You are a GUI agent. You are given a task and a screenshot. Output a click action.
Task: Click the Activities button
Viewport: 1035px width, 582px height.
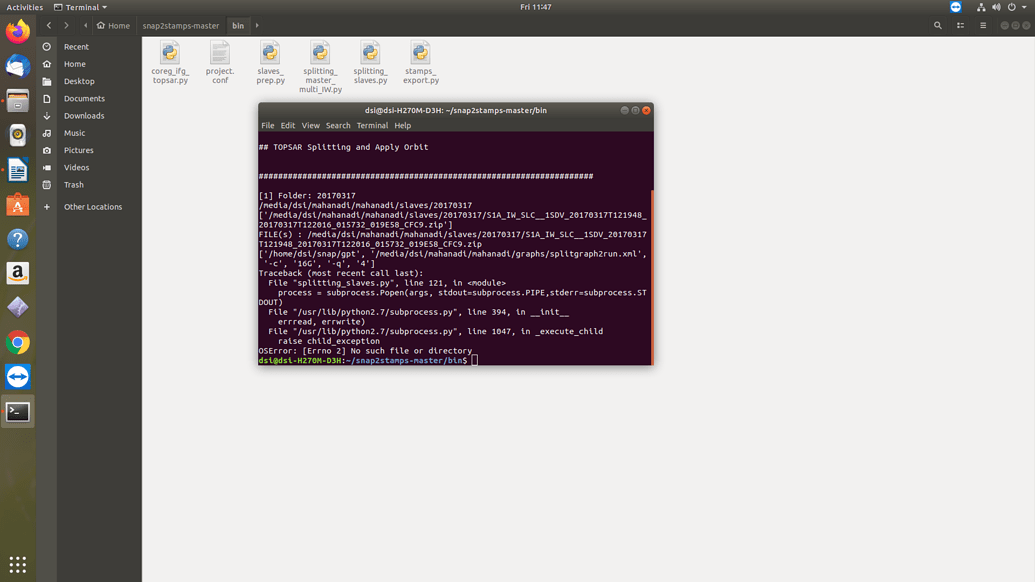25,7
